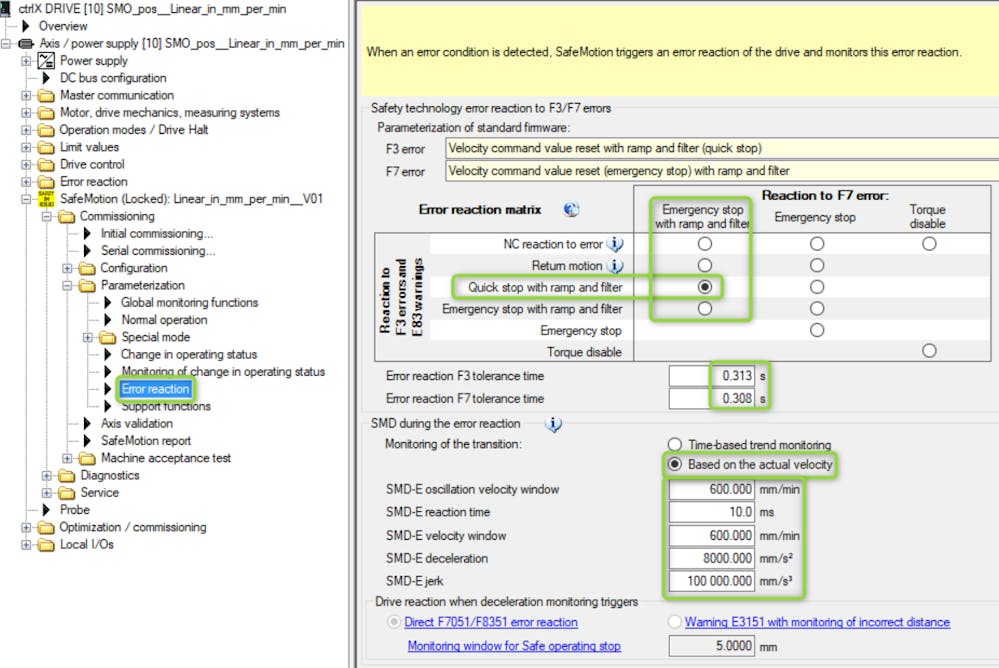Click the arrow icon beside Overview
This screenshot has width=999, height=668.
click(25, 26)
